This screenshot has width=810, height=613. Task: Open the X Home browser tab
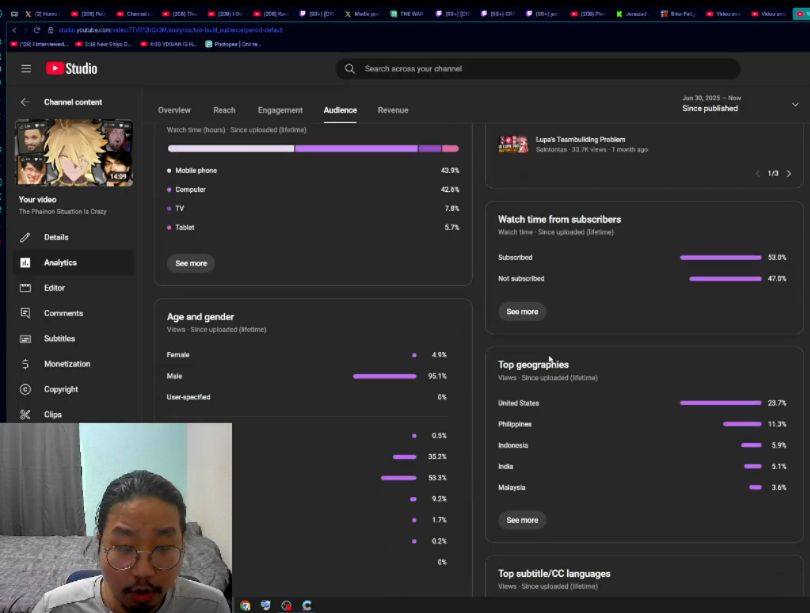pyautogui.click(x=43, y=14)
